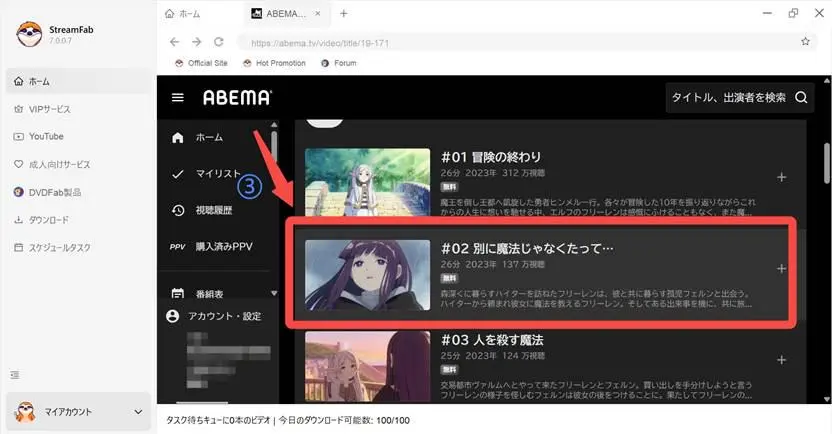The height and width of the screenshot is (434, 832).
Task: Open ABEMA ホーム with the house icon
Action: point(178,138)
